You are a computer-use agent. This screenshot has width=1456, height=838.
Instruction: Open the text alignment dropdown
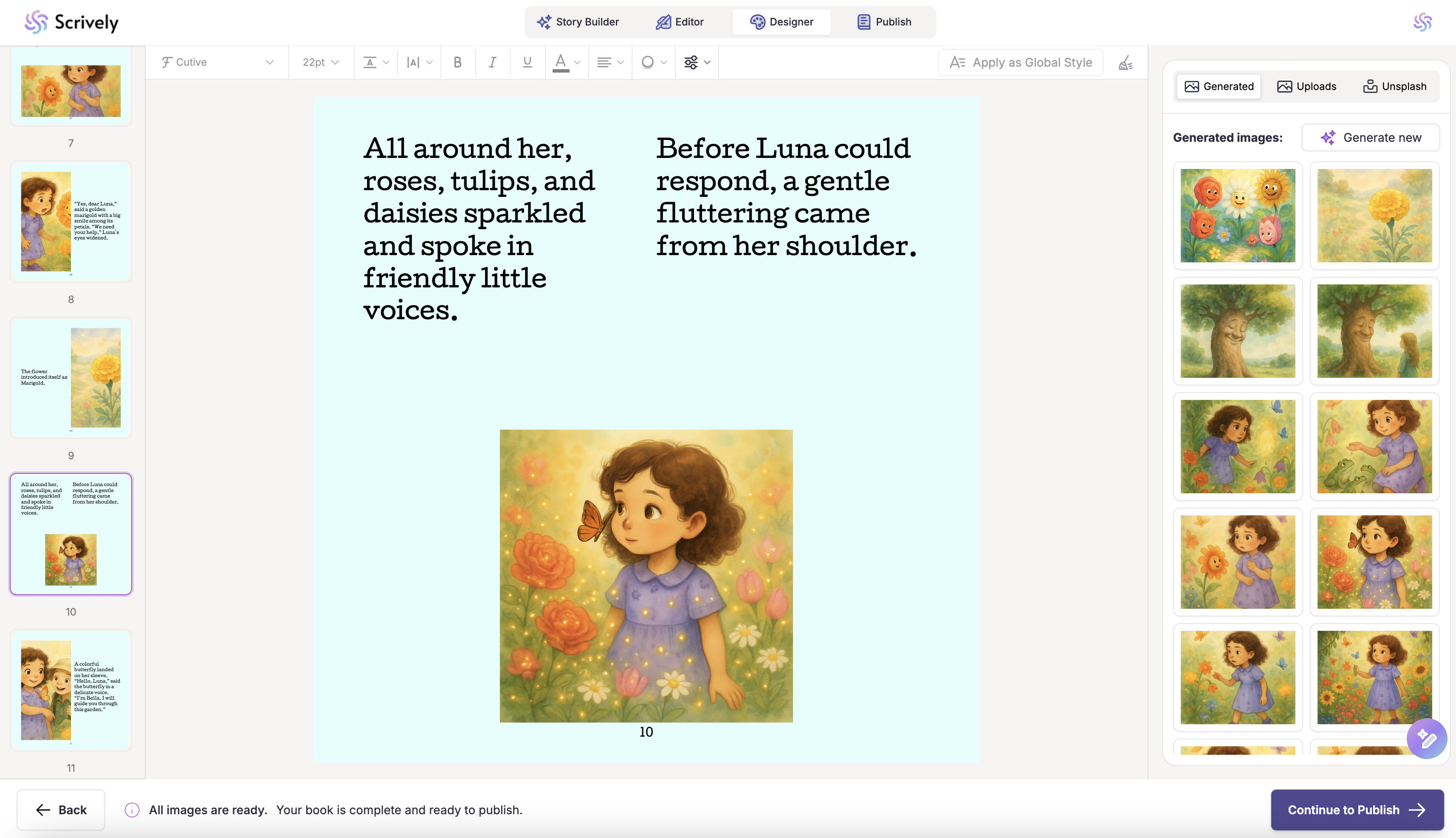[x=609, y=62]
